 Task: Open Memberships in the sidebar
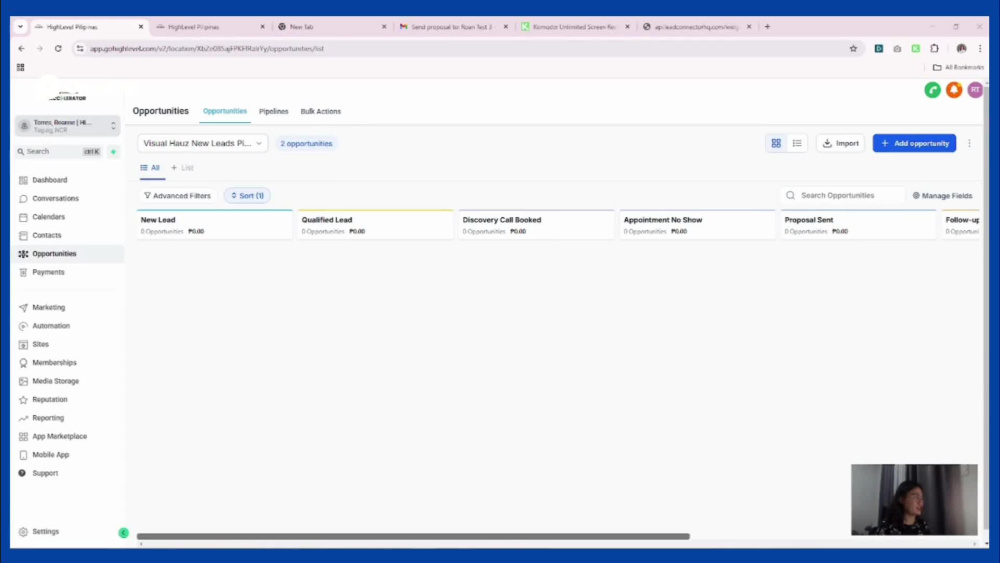(54, 363)
